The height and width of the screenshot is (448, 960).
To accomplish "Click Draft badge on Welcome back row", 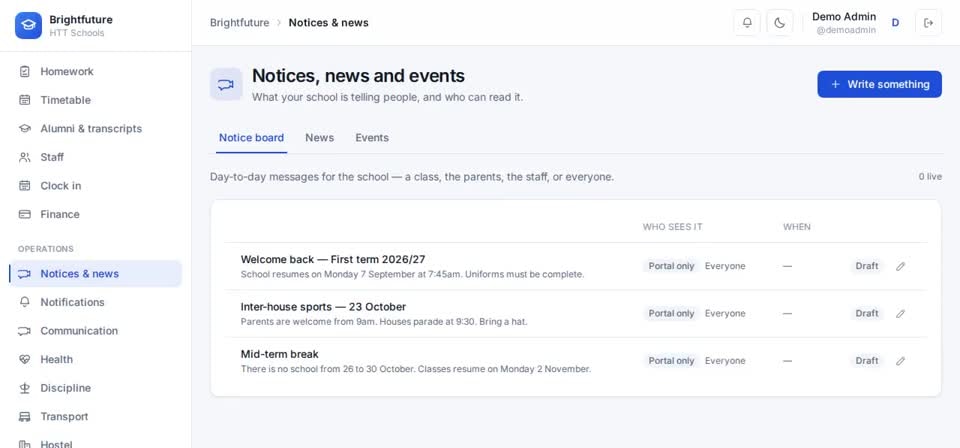I will point(867,266).
